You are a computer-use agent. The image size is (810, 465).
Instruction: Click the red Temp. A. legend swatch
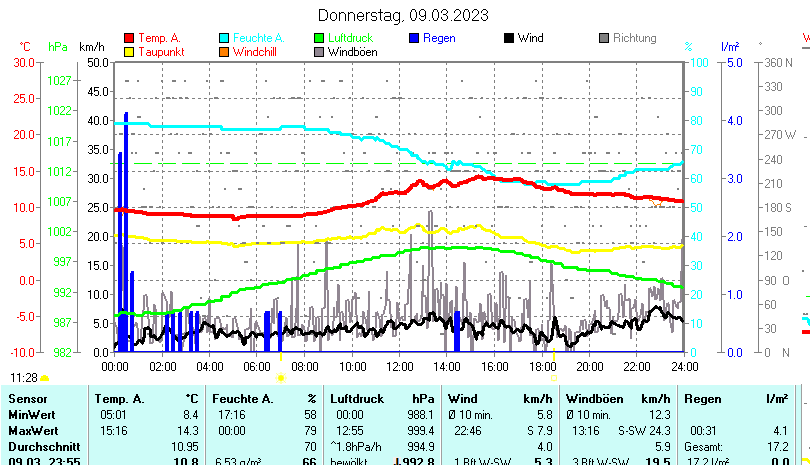129,38
